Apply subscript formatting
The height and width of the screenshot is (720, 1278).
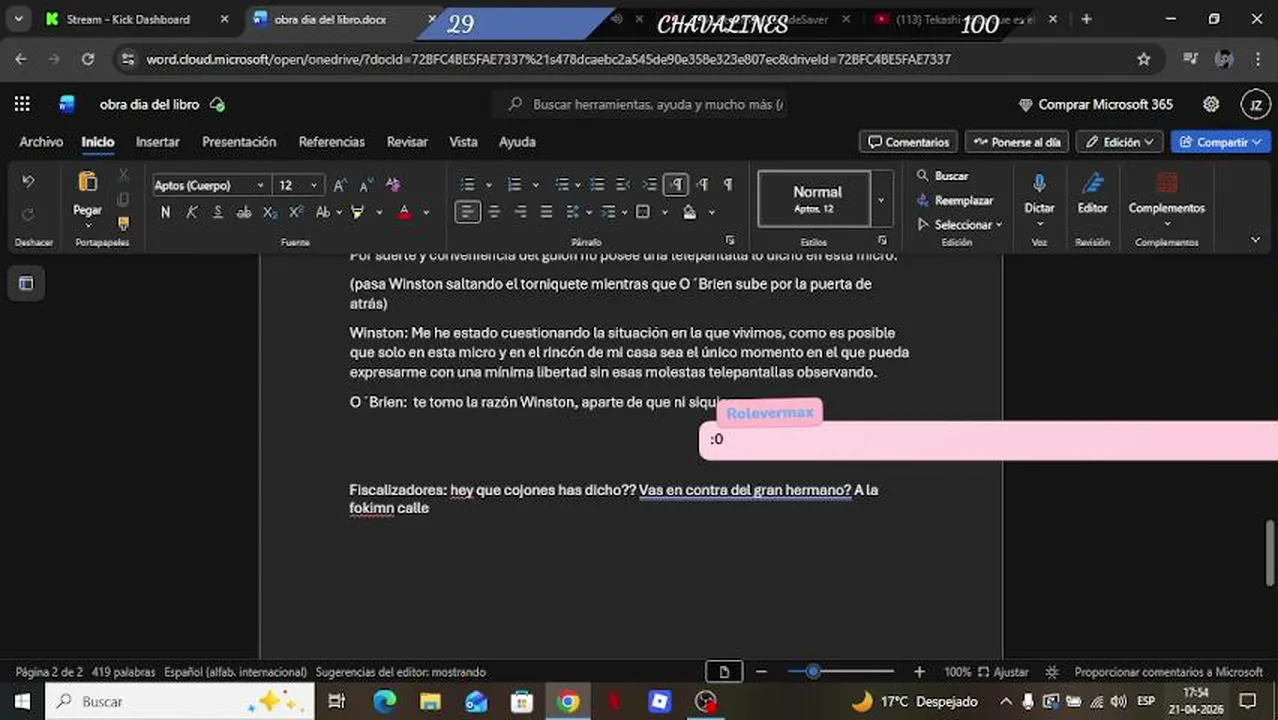[270, 212]
